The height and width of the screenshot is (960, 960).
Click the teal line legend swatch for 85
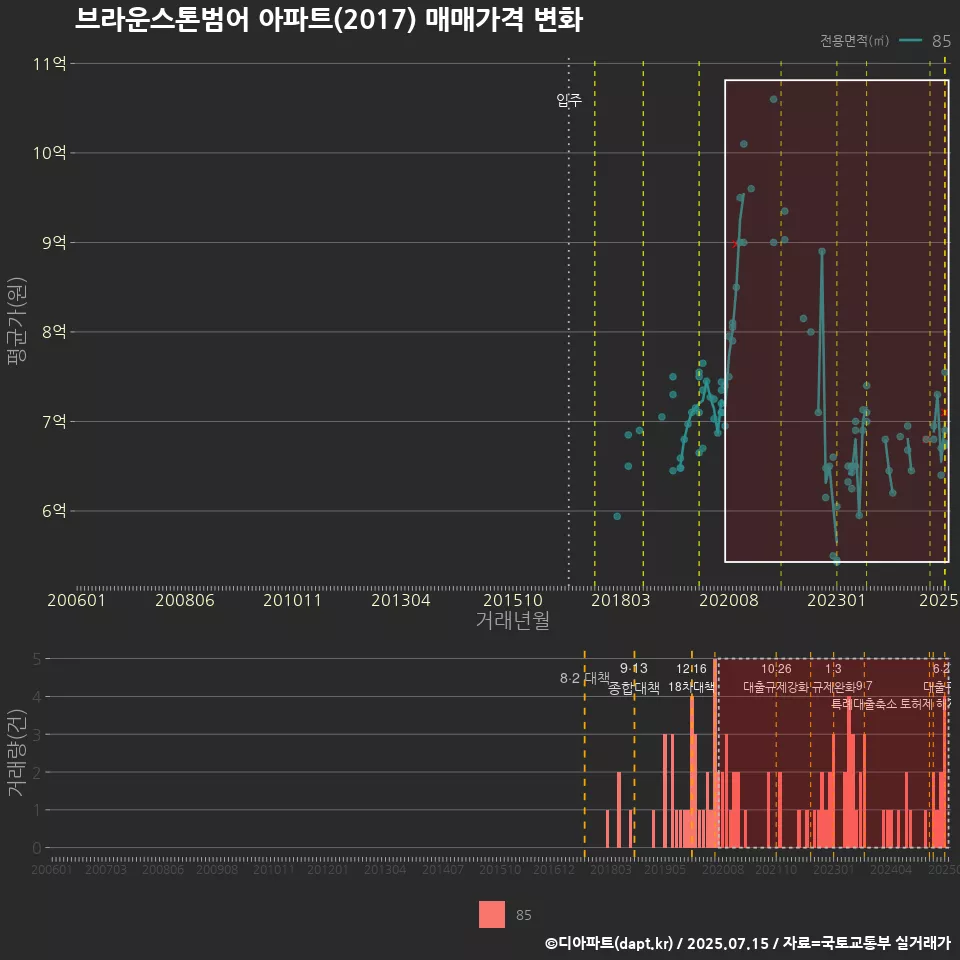pyautogui.click(x=910, y=40)
